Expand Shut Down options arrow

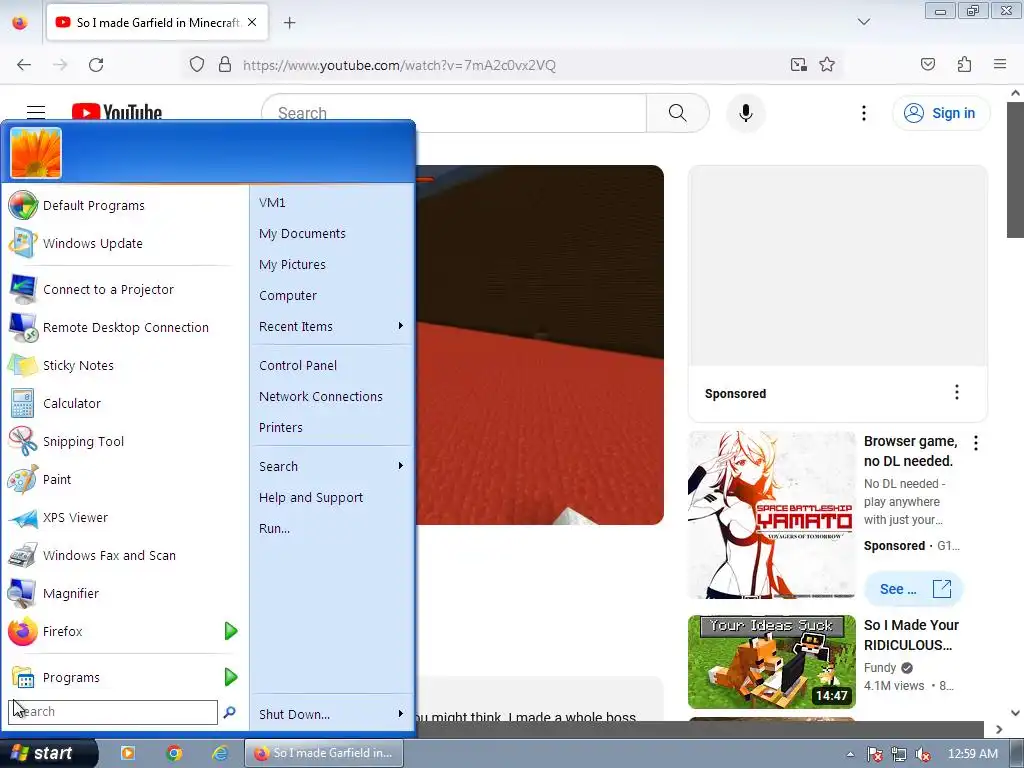(400, 714)
